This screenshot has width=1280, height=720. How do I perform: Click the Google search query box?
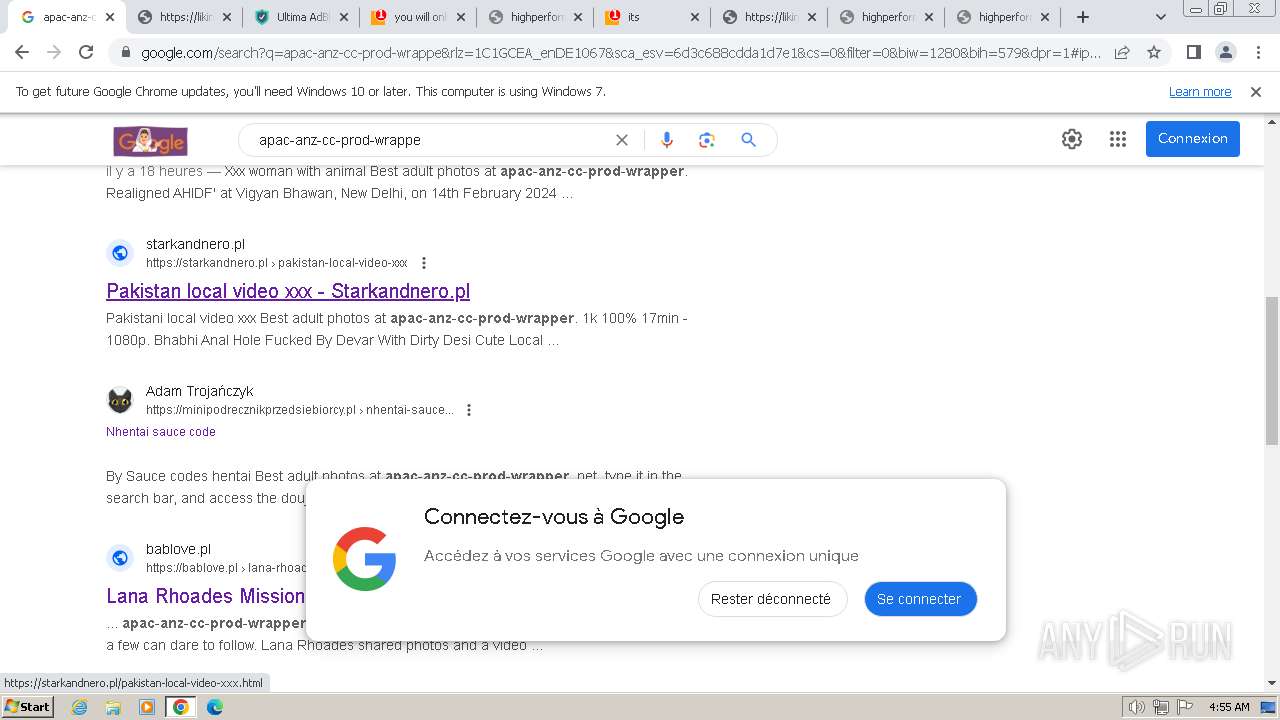point(430,140)
